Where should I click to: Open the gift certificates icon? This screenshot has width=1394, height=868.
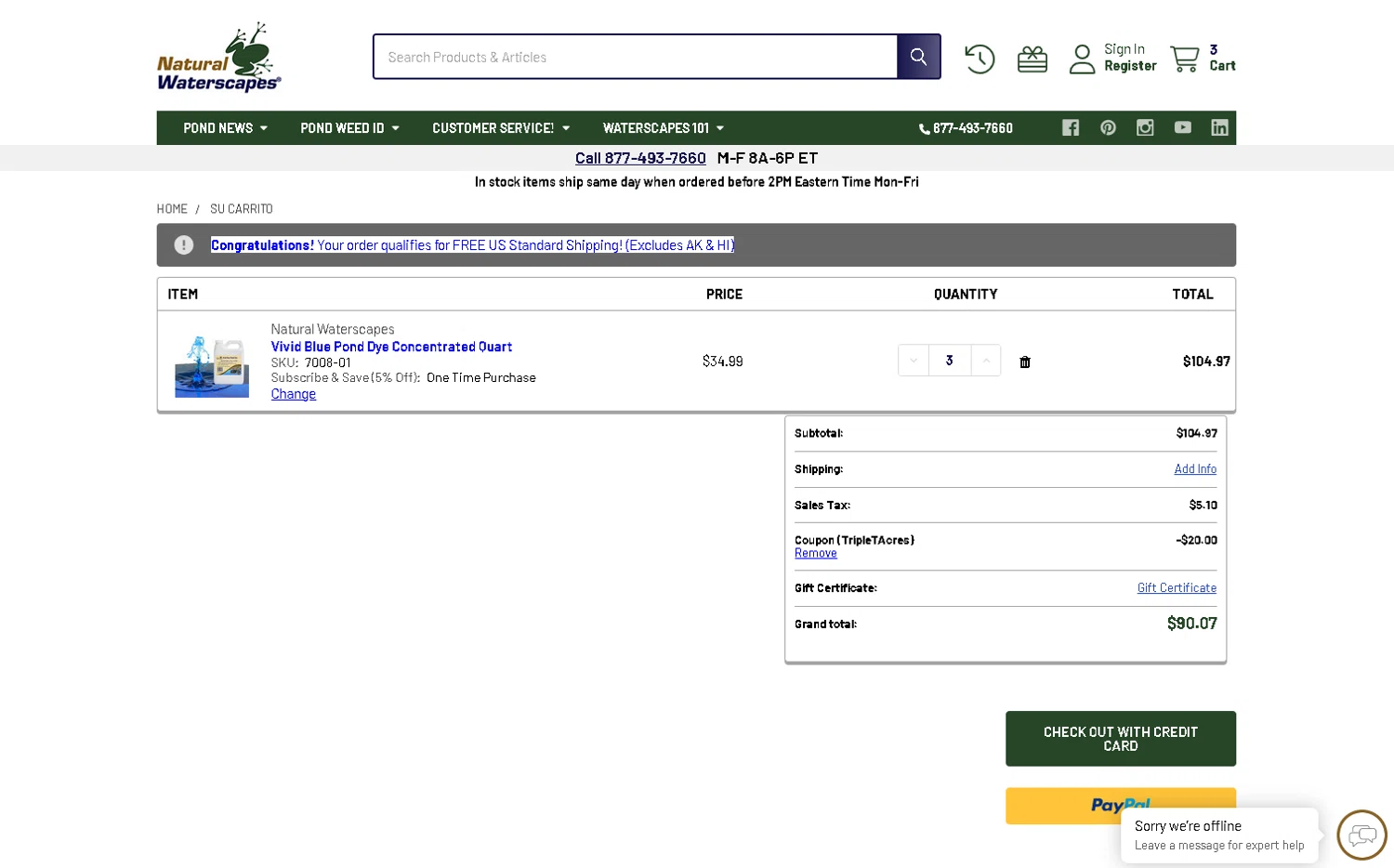1032,59
